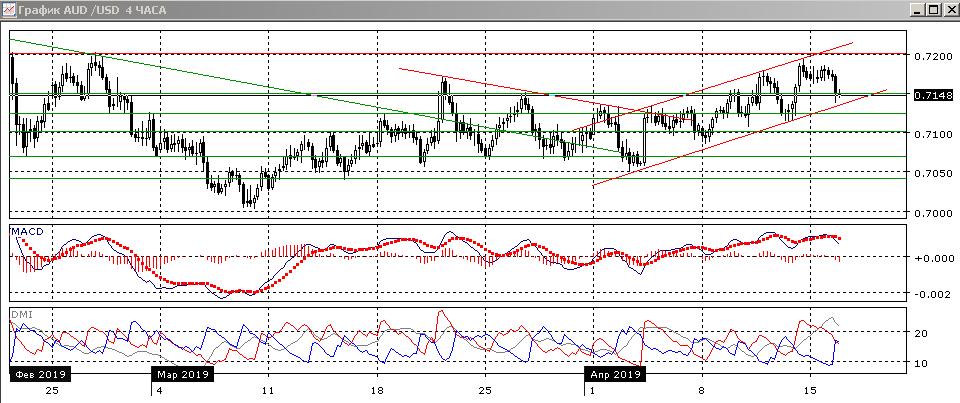Jump to the Мар 2019 month marker
This screenshot has height=403, width=960.
coord(181,374)
